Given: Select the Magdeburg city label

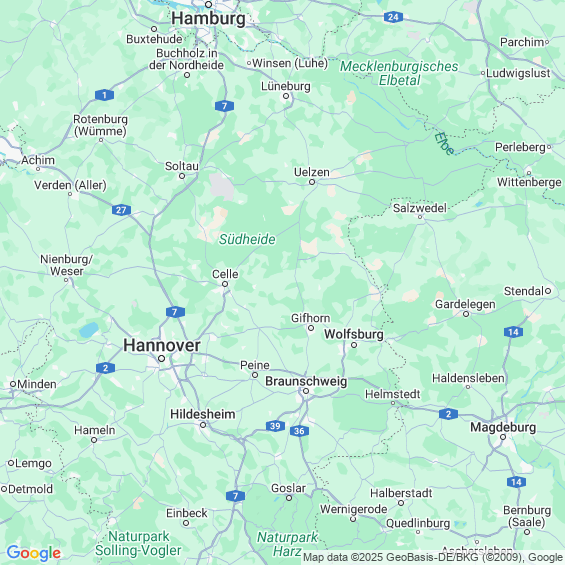Looking at the screenshot, I should (x=503, y=427).
